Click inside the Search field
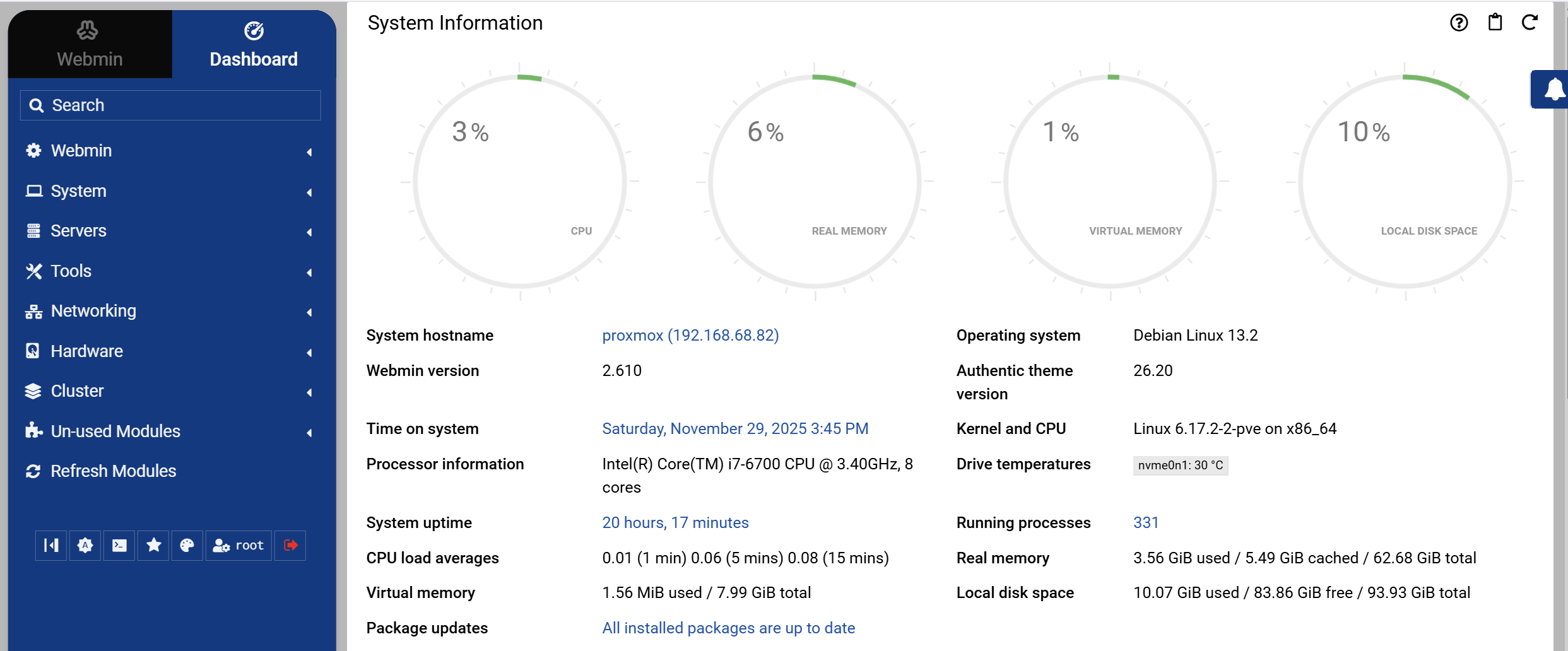This screenshot has height=651, width=1568. point(170,105)
